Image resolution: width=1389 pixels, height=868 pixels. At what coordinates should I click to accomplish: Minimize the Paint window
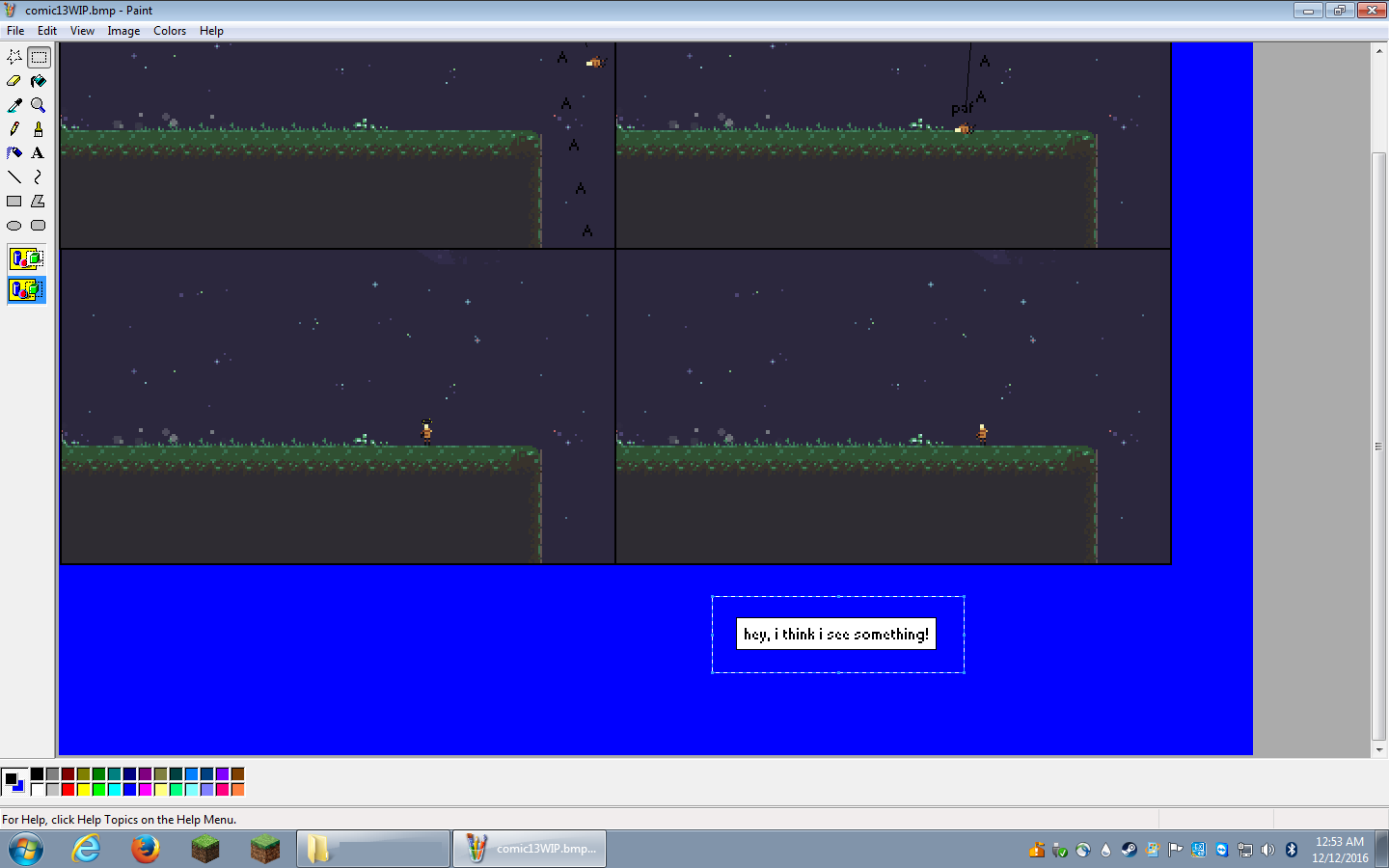[1308, 11]
